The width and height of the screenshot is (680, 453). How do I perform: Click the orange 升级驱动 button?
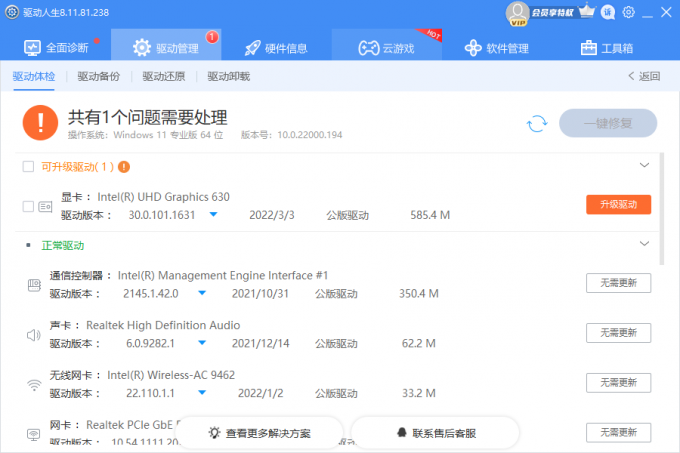click(618, 204)
